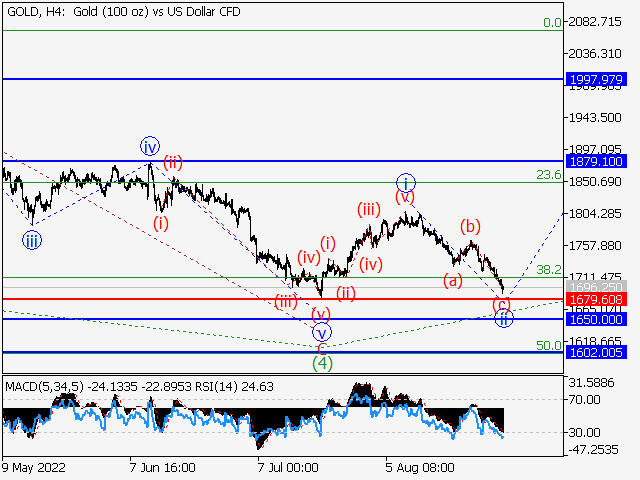Viewport: 640px width, 480px height.
Task: Select the 31.5886 indicator scale value
Action: [x=591, y=383]
